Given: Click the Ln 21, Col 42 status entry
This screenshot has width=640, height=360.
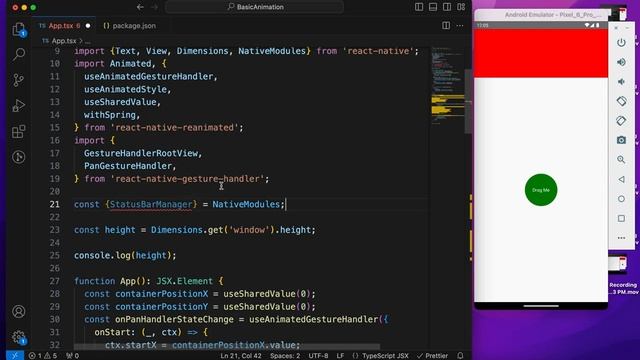Looking at the screenshot, I should [241, 356].
